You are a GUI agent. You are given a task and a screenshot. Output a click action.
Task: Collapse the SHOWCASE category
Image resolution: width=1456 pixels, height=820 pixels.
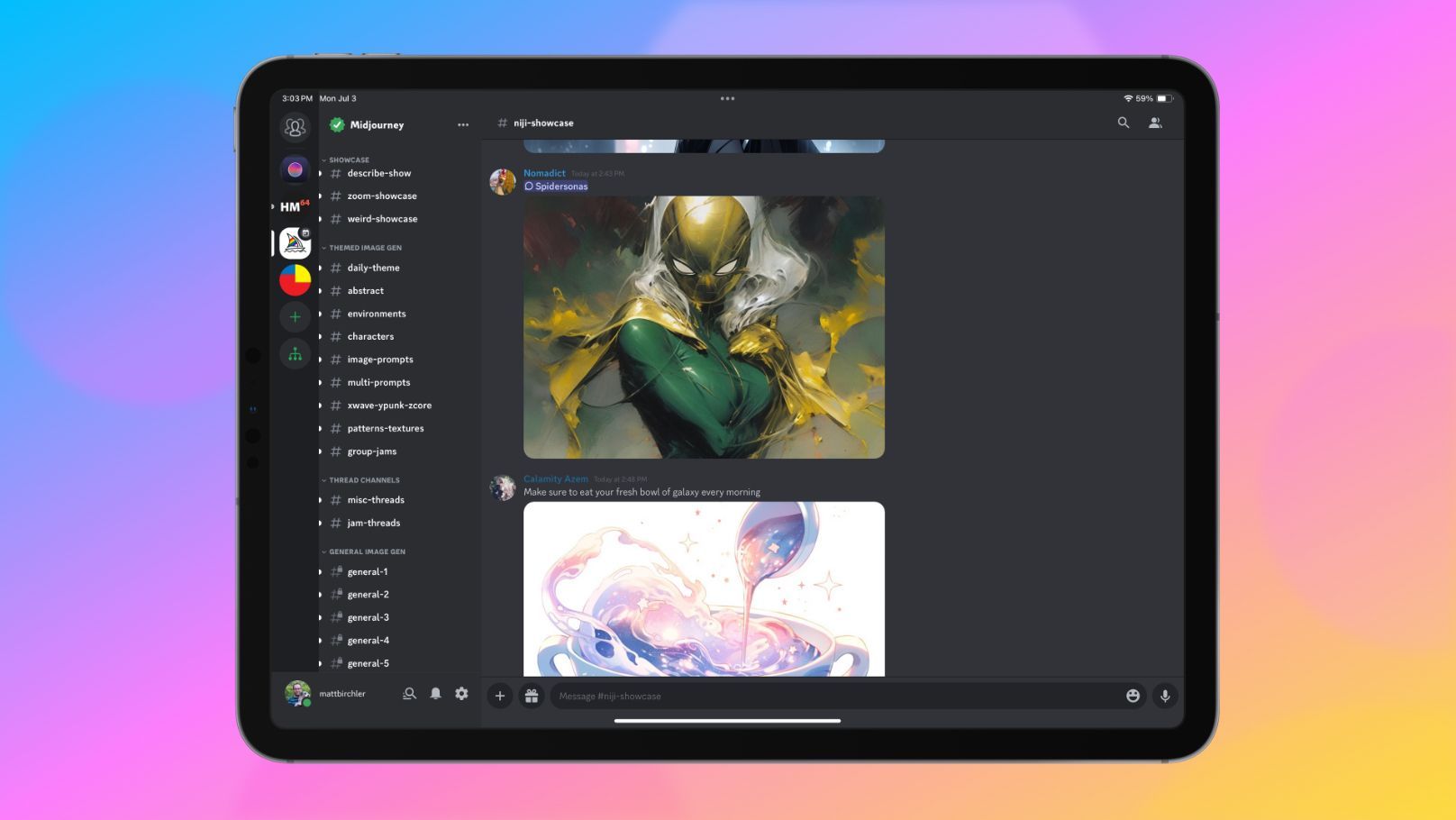[x=349, y=159]
